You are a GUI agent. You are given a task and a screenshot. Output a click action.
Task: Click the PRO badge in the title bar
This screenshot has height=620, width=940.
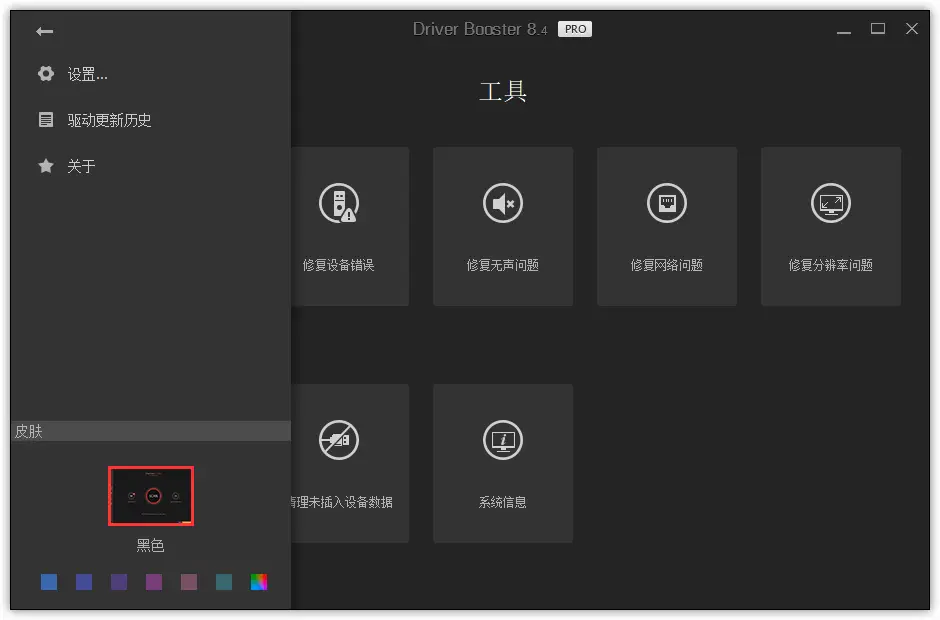574,29
